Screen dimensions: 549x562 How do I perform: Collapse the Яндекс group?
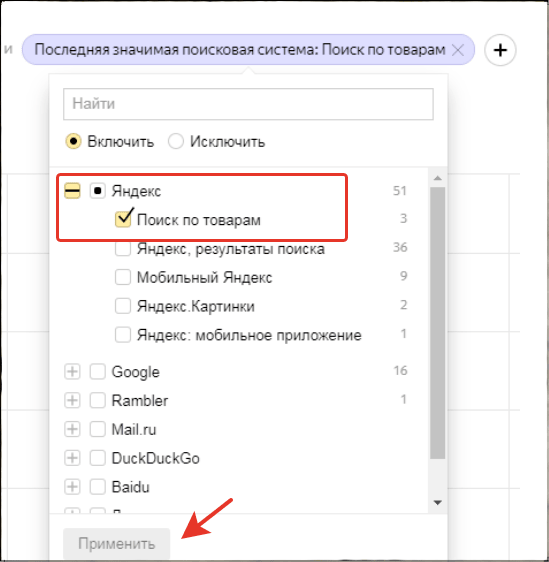click(72, 191)
